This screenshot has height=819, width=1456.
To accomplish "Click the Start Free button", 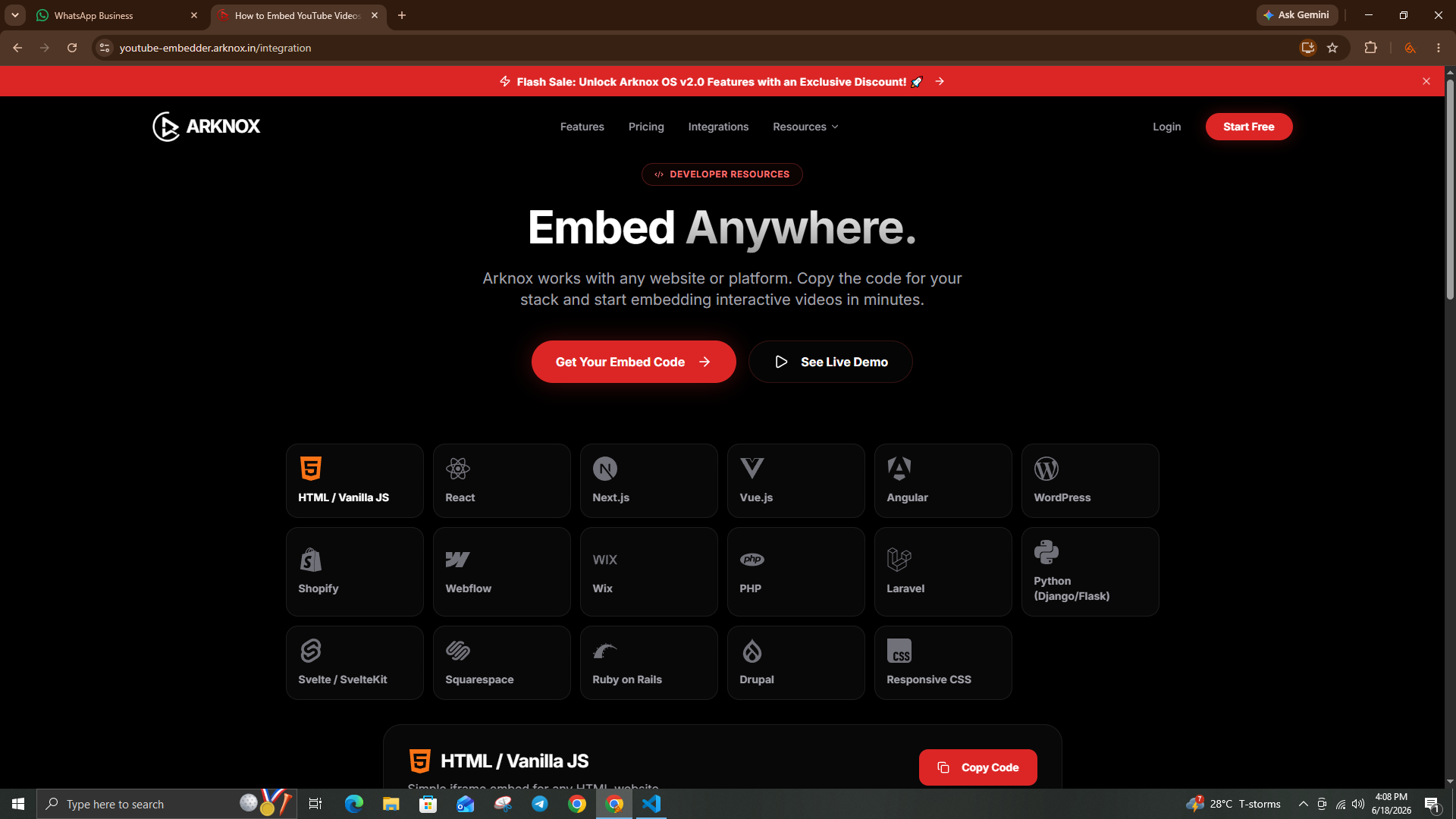I will pyautogui.click(x=1248, y=127).
